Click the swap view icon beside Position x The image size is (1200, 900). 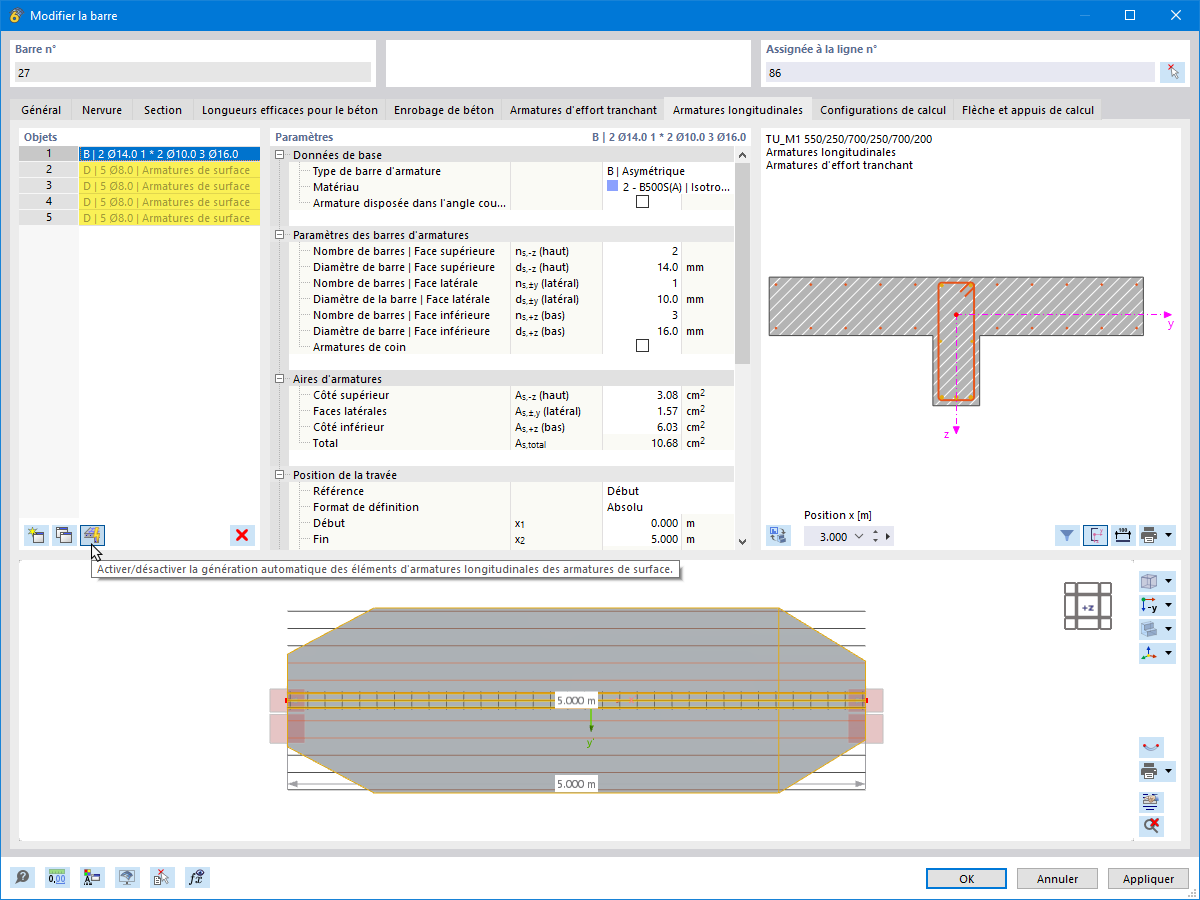778,536
